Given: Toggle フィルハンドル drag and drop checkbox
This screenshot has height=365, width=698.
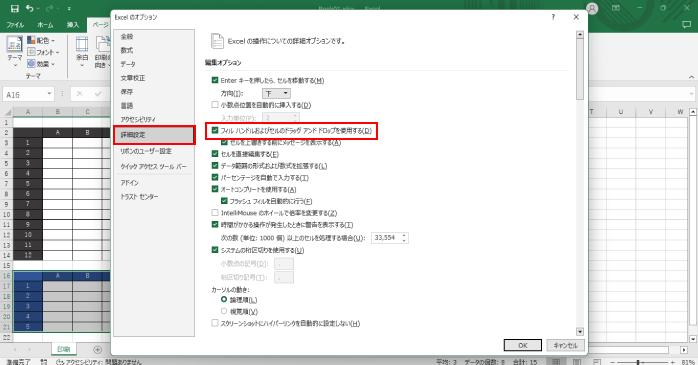Looking at the screenshot, I should [215, 130].
